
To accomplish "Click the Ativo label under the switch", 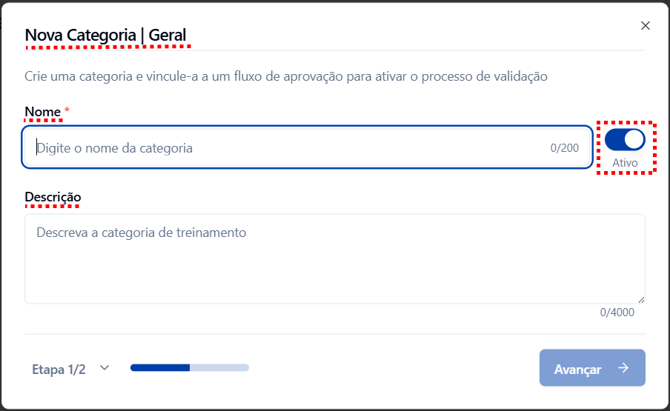I will click(x=625, y=162).
